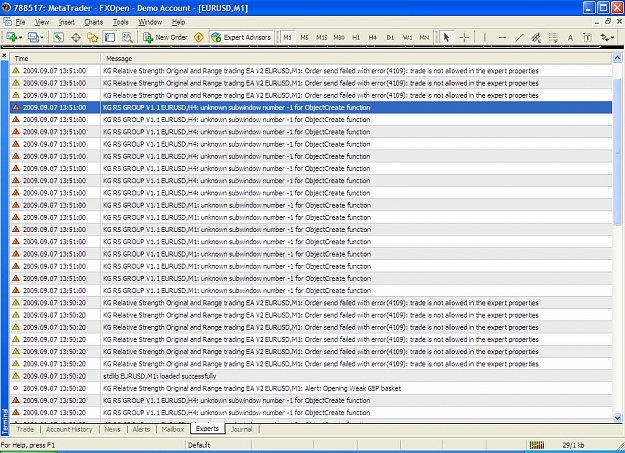This screenshot has height=453, width=625.
Task: Open the Charts menu
Action: (x=94, y=22)
